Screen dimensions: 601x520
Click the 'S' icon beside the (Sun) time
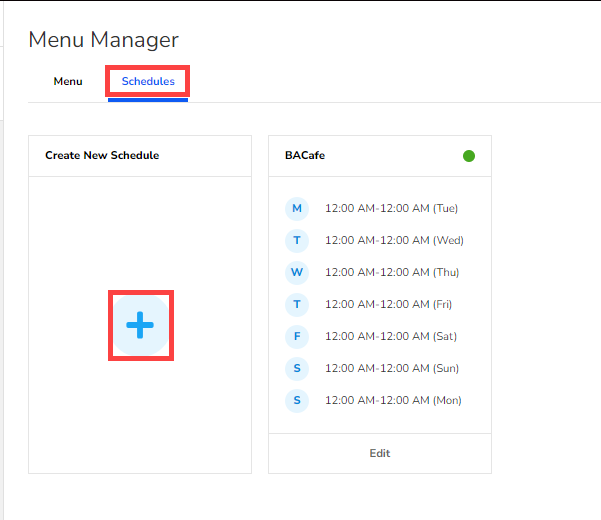click(297, 369)
